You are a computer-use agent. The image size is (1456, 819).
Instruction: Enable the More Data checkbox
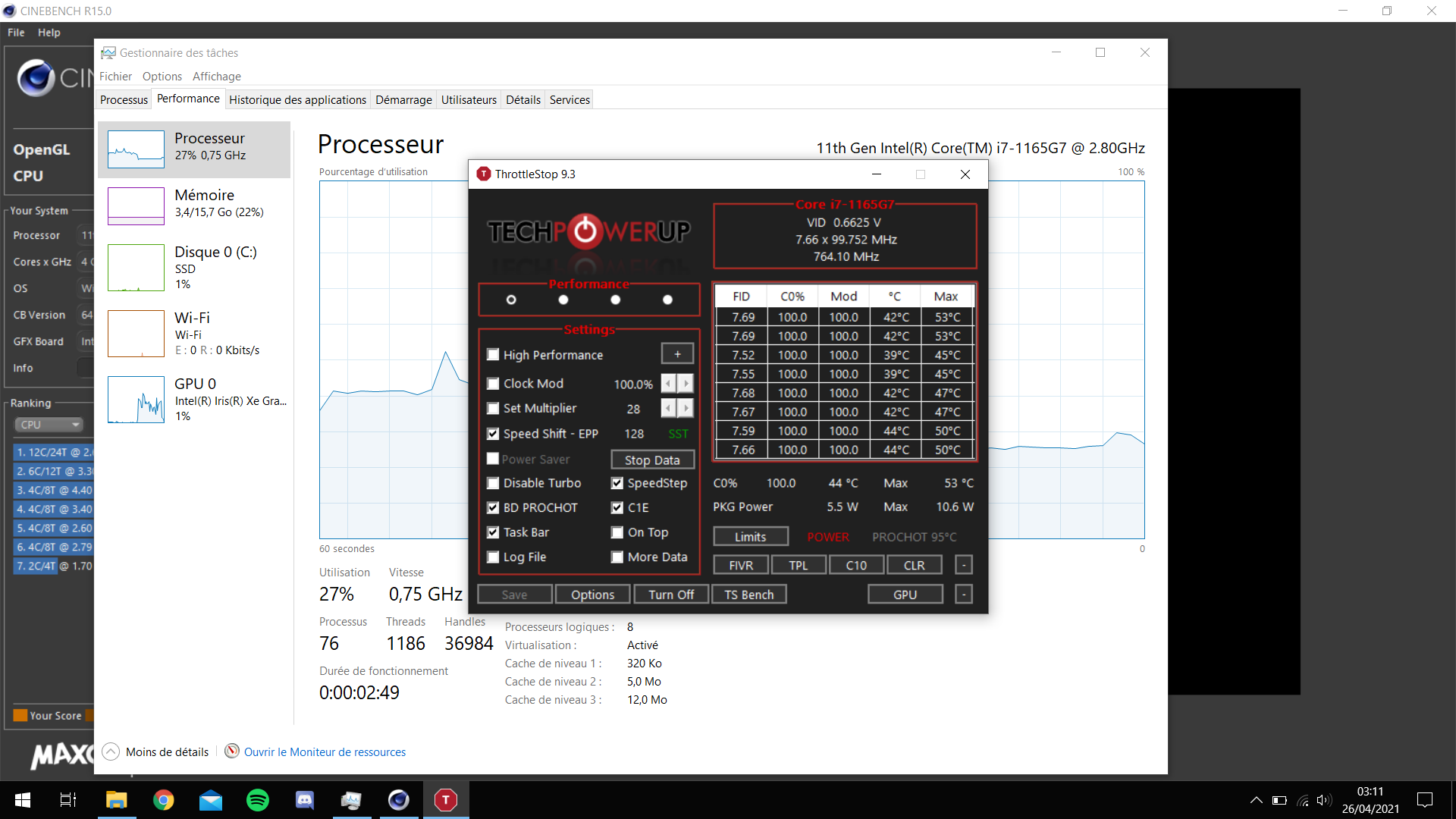tap(617, 557)
